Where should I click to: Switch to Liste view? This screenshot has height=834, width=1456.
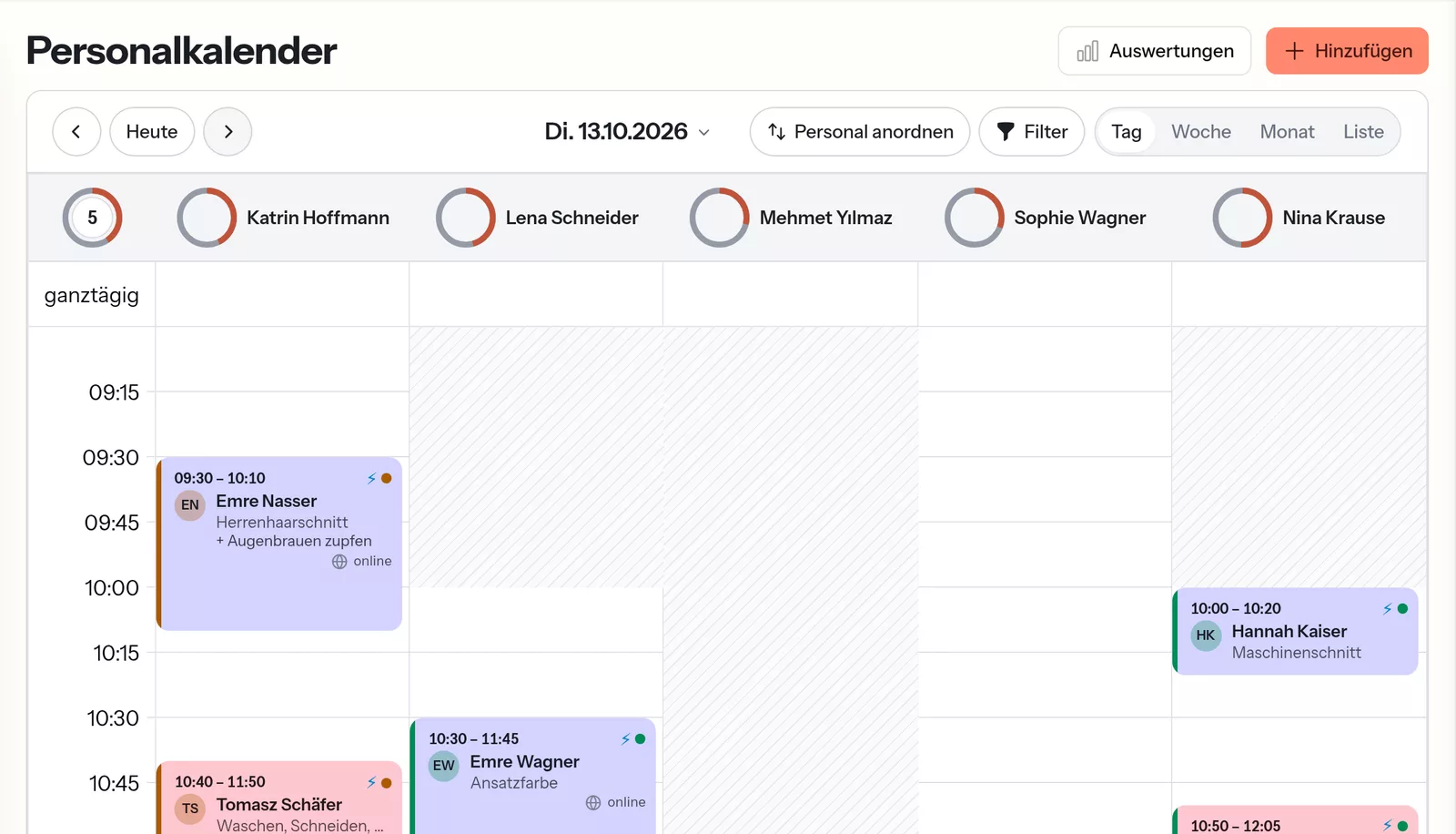click(1363, 132)
